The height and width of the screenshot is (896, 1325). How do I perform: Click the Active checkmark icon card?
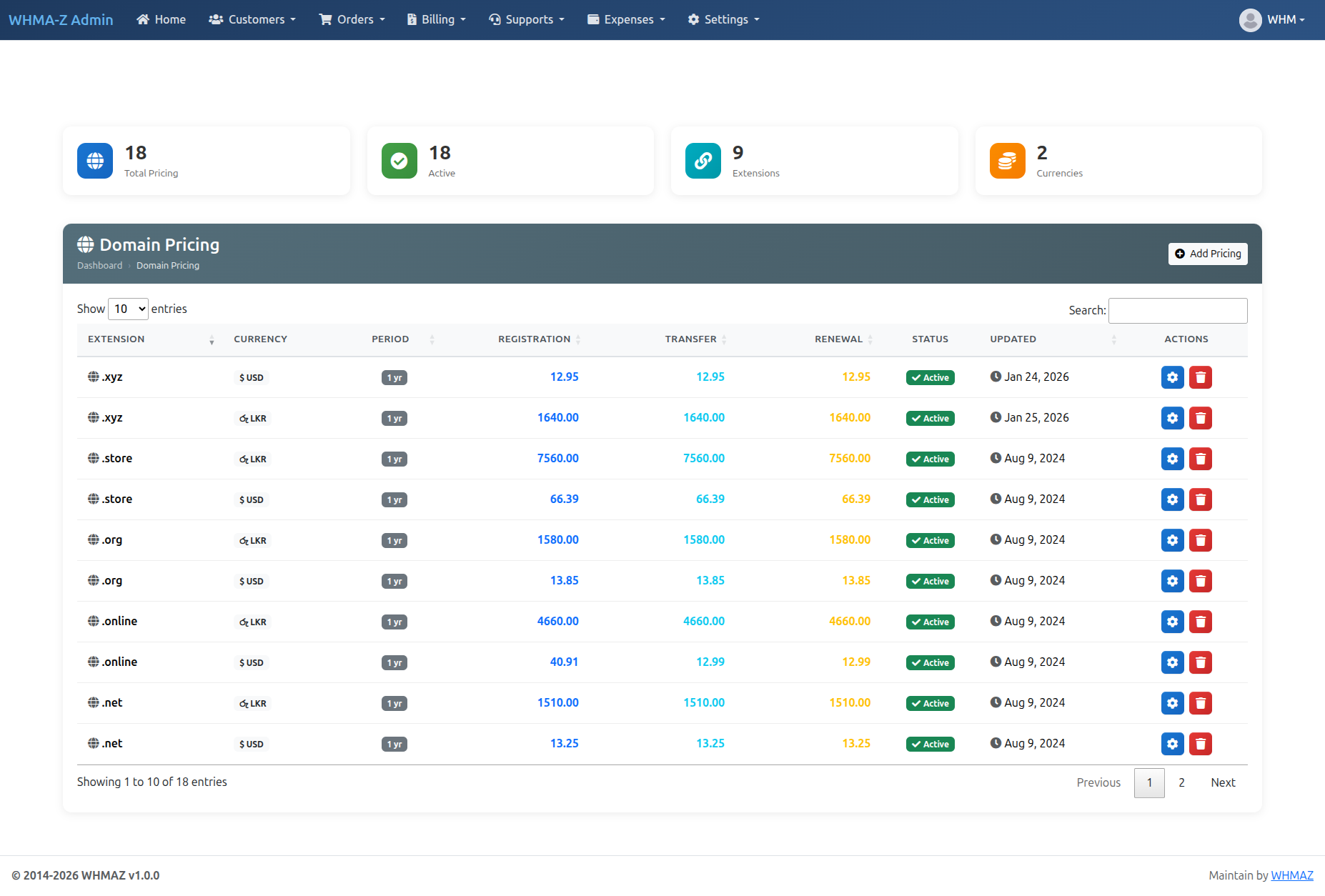click(x=399, y=161)
